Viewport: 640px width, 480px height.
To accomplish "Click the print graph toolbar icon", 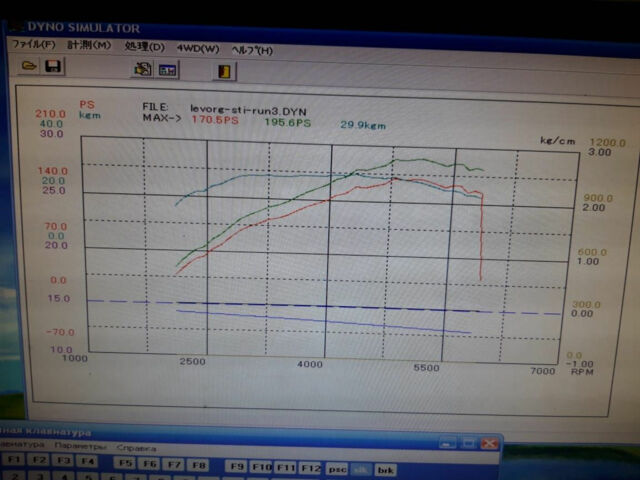I will 143,69.
